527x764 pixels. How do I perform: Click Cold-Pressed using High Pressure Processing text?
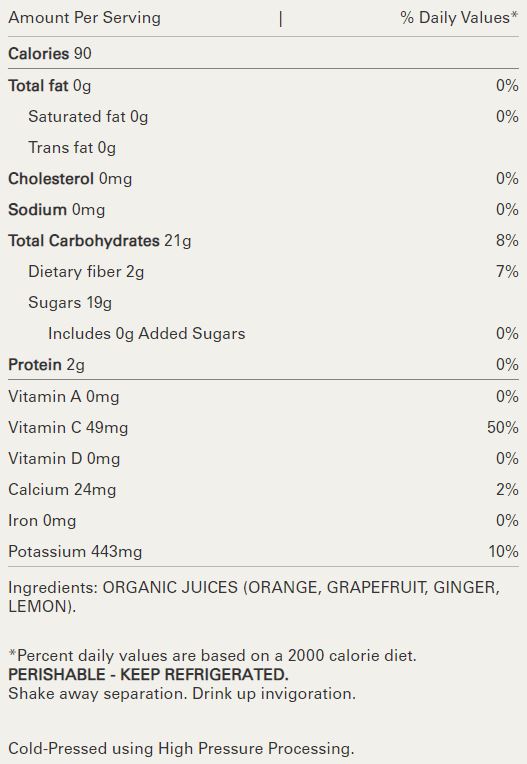tap(181, 748)
